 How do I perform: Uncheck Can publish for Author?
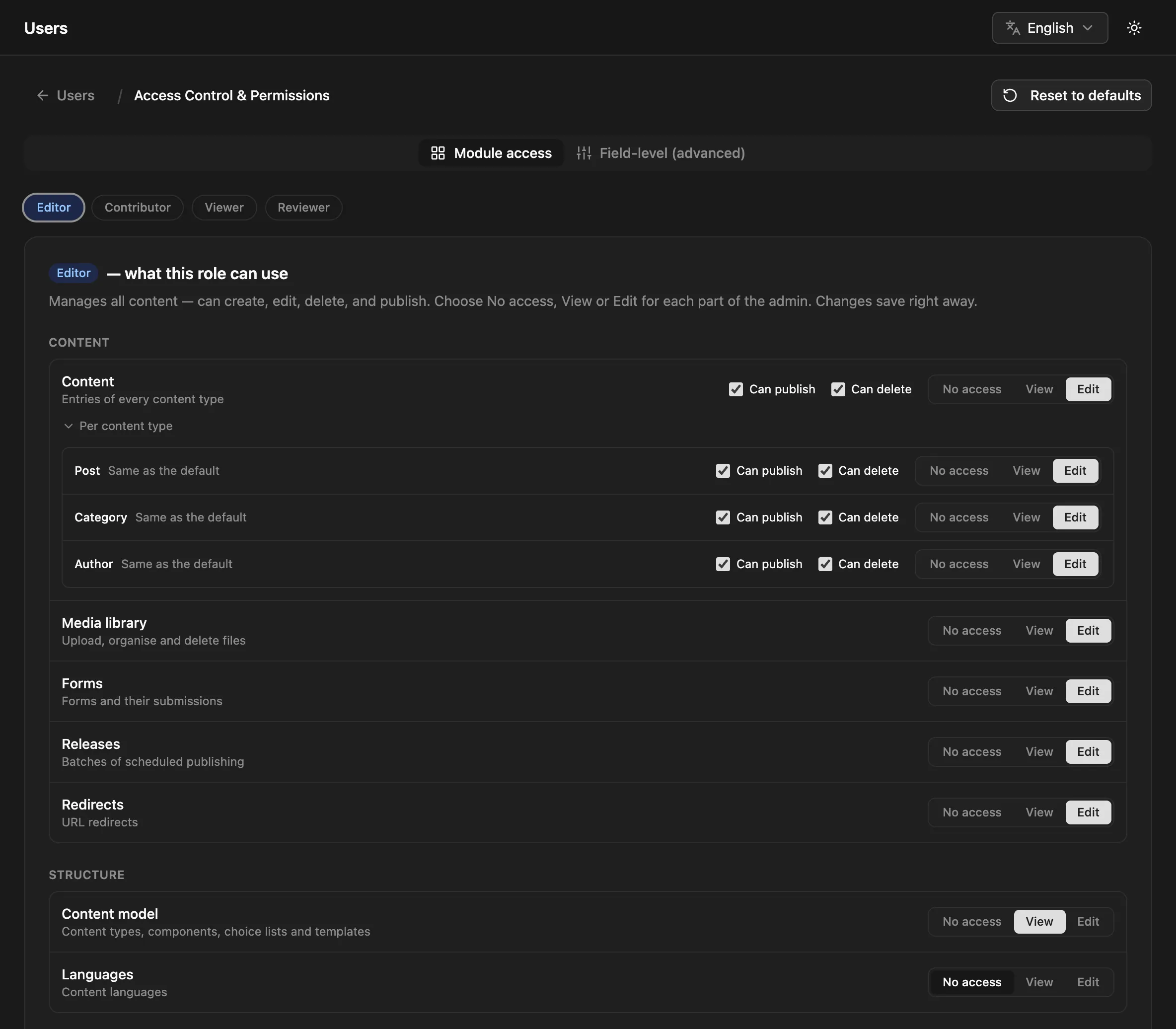(723, 564)
